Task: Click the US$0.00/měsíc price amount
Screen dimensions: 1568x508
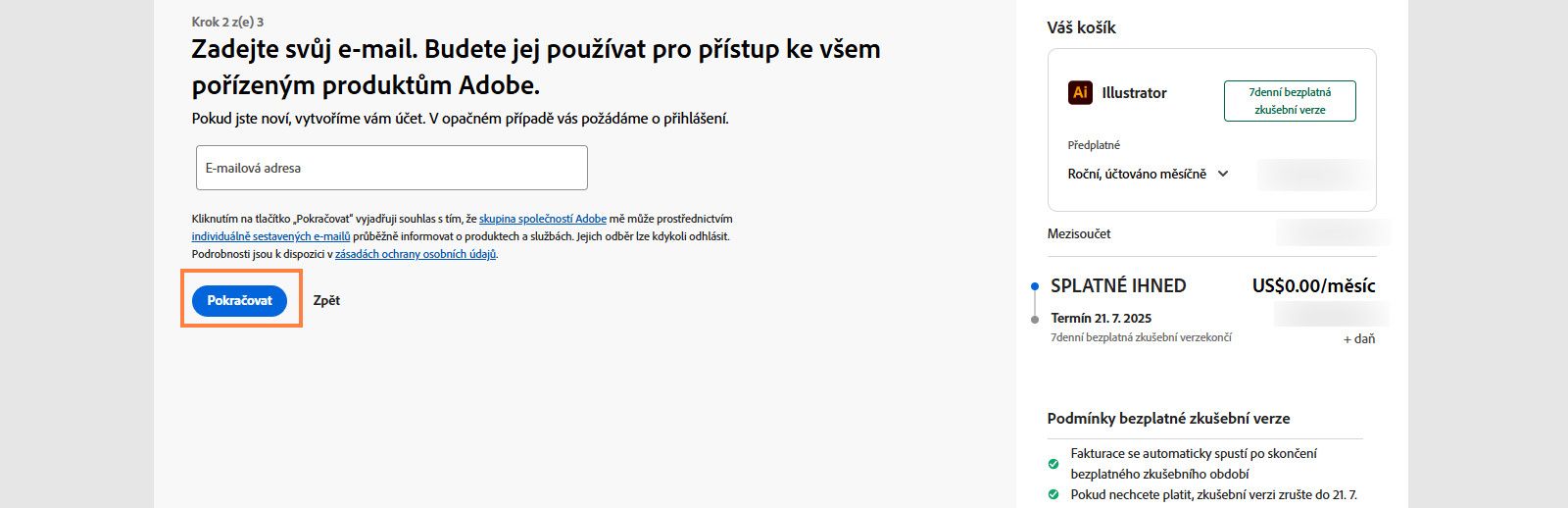Action: [x=1313, y=286]
